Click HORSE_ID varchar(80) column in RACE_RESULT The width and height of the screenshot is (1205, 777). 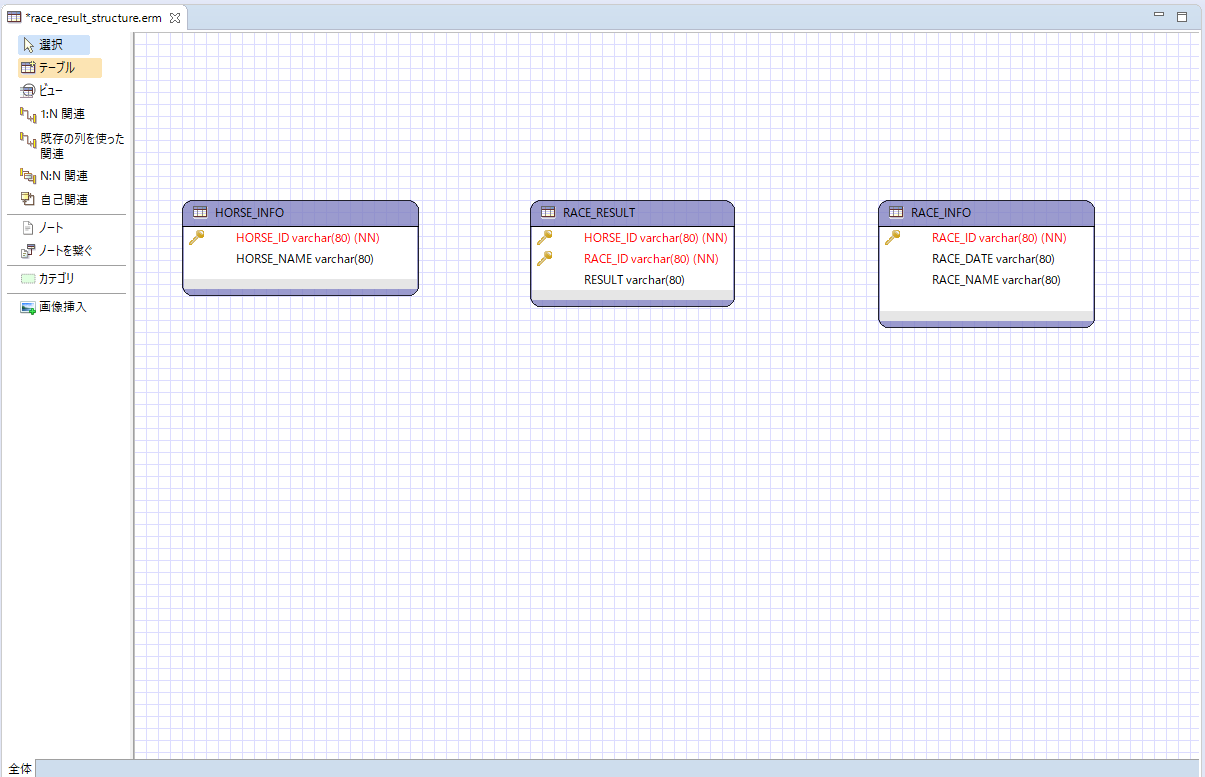[x=656, y=238]
